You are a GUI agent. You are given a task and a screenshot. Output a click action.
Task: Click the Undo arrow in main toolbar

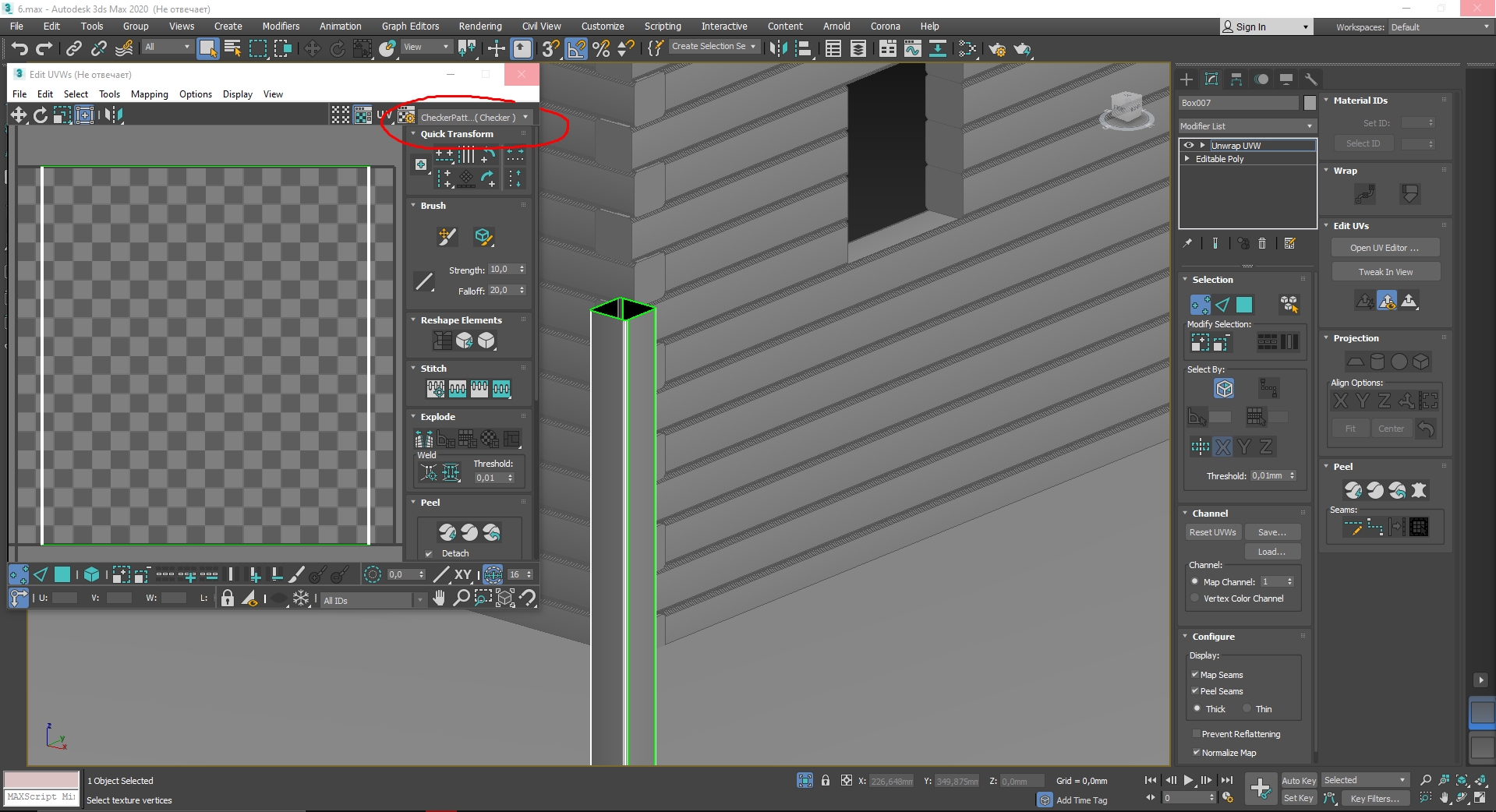coord(19,49)
